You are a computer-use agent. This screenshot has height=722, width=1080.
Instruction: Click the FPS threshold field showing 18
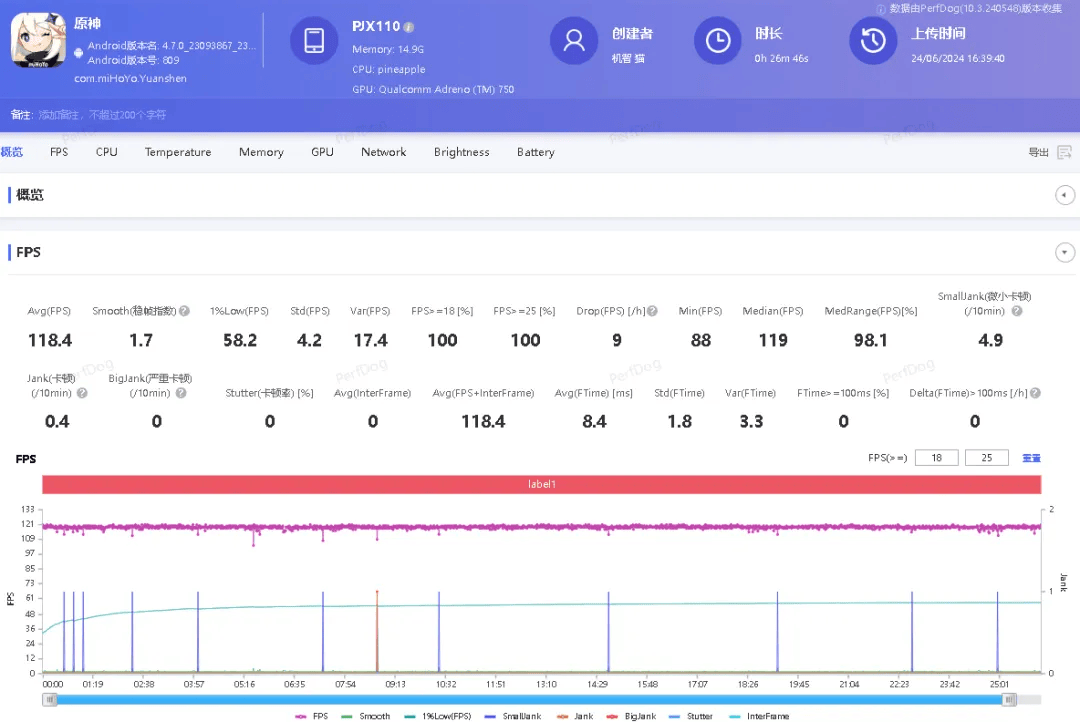click(937, 457)
